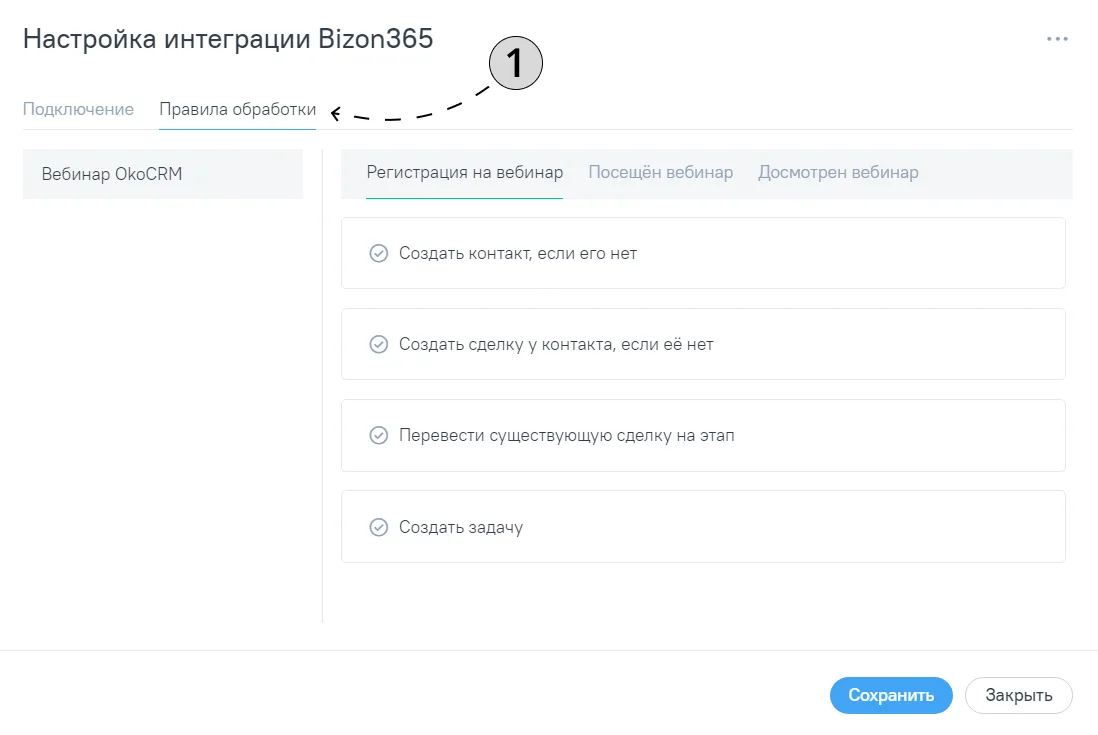
Task: Click the 'Настройка интеграции Bizon365' heading
Action: (x=228, y=38)
